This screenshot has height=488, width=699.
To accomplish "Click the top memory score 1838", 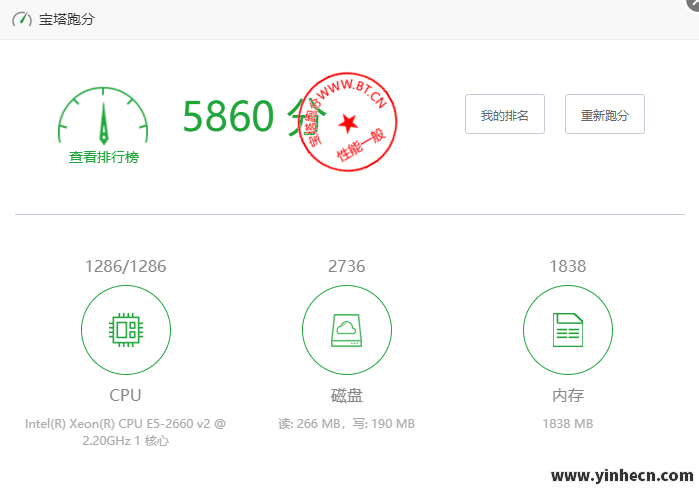I will (x=567, y=266).
